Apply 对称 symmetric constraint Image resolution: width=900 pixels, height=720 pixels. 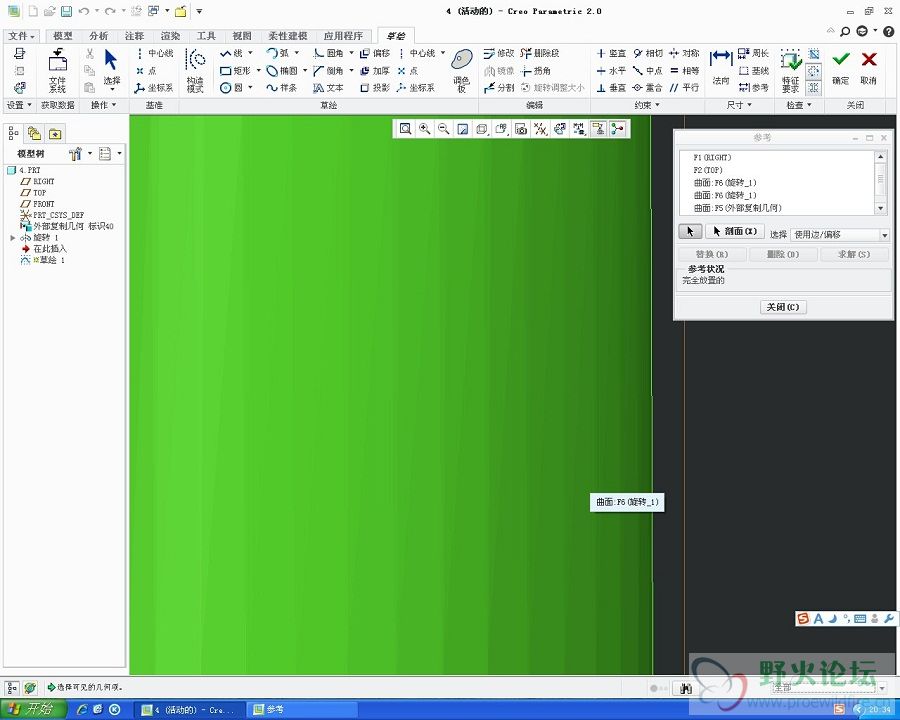pyautogui.click(x=684, y=53)
